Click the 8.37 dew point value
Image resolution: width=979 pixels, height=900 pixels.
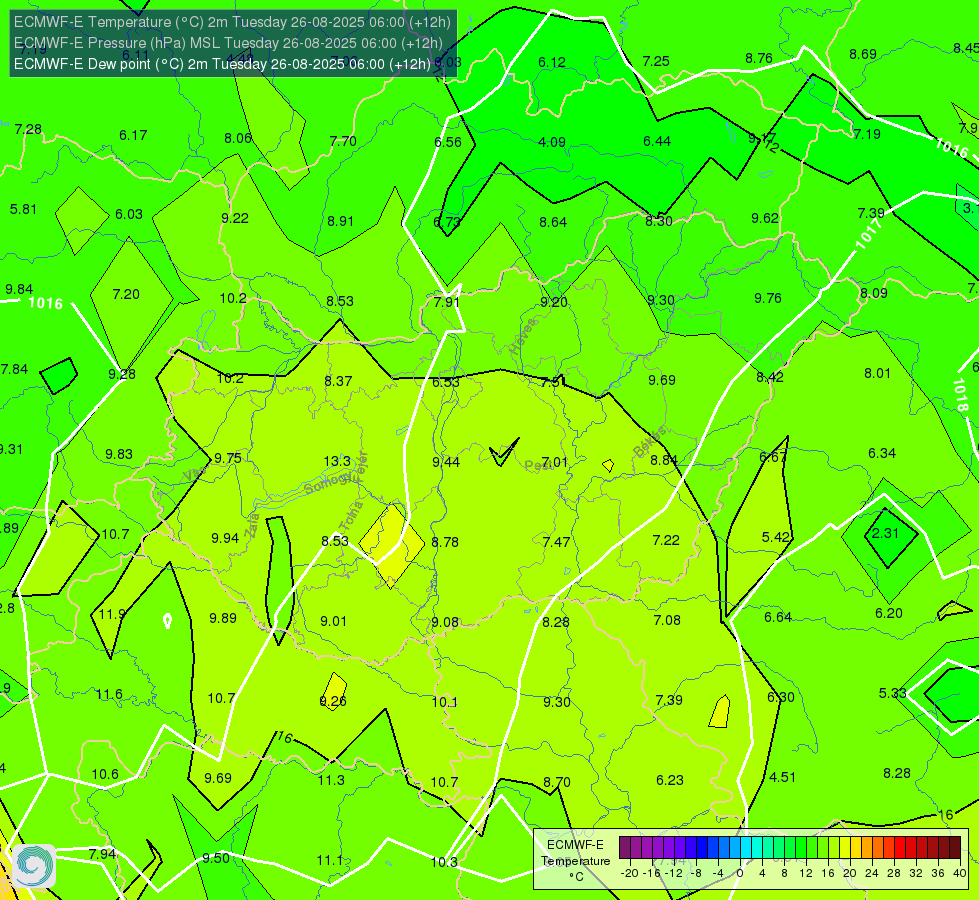point(338,381)
